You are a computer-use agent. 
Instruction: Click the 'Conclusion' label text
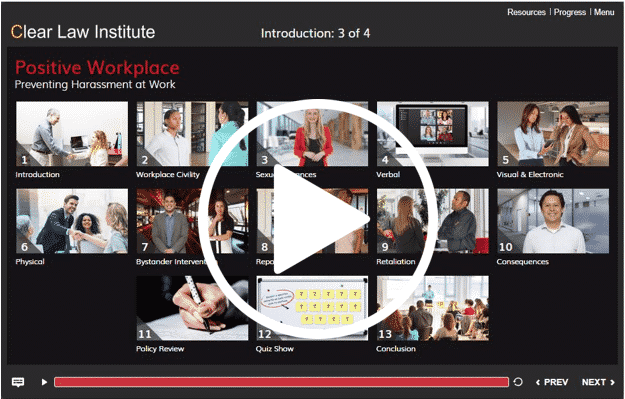pyautogui.click(x=396, y=349)
